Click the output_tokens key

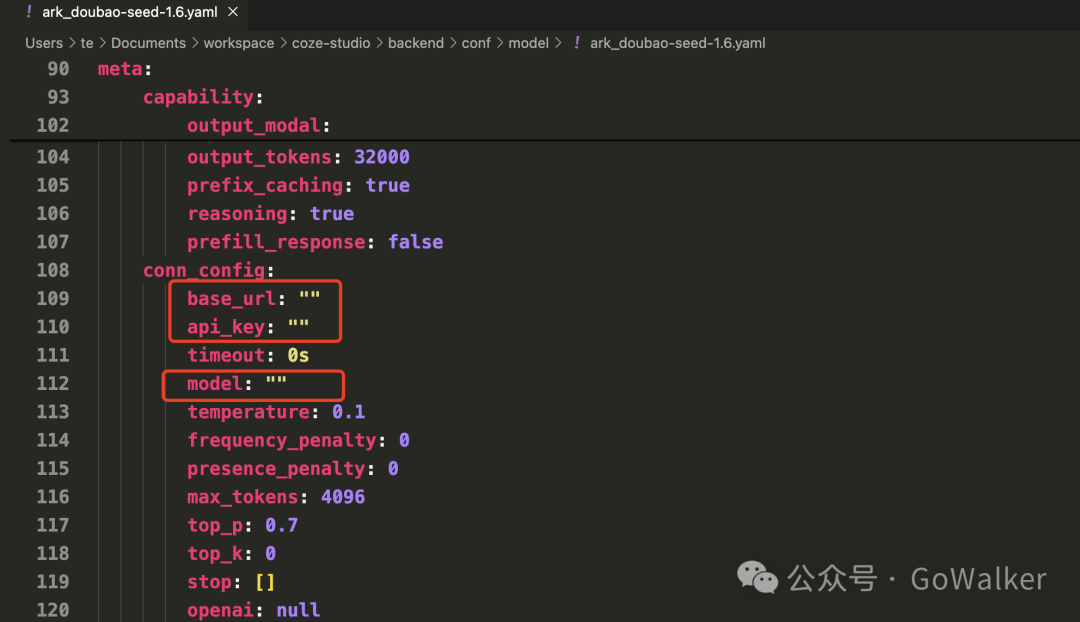(259, 157)
